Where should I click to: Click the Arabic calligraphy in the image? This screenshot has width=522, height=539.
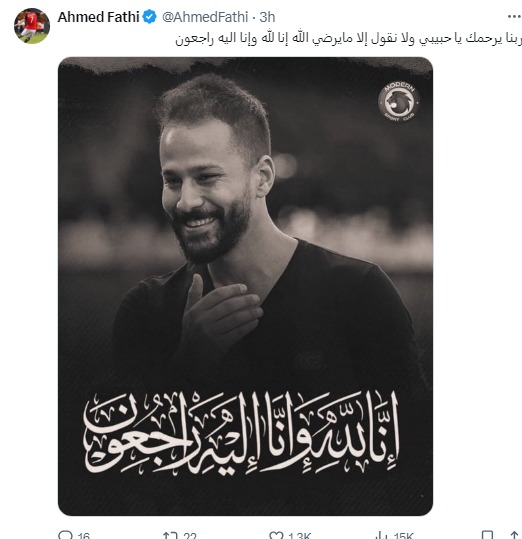pos(242,432)
